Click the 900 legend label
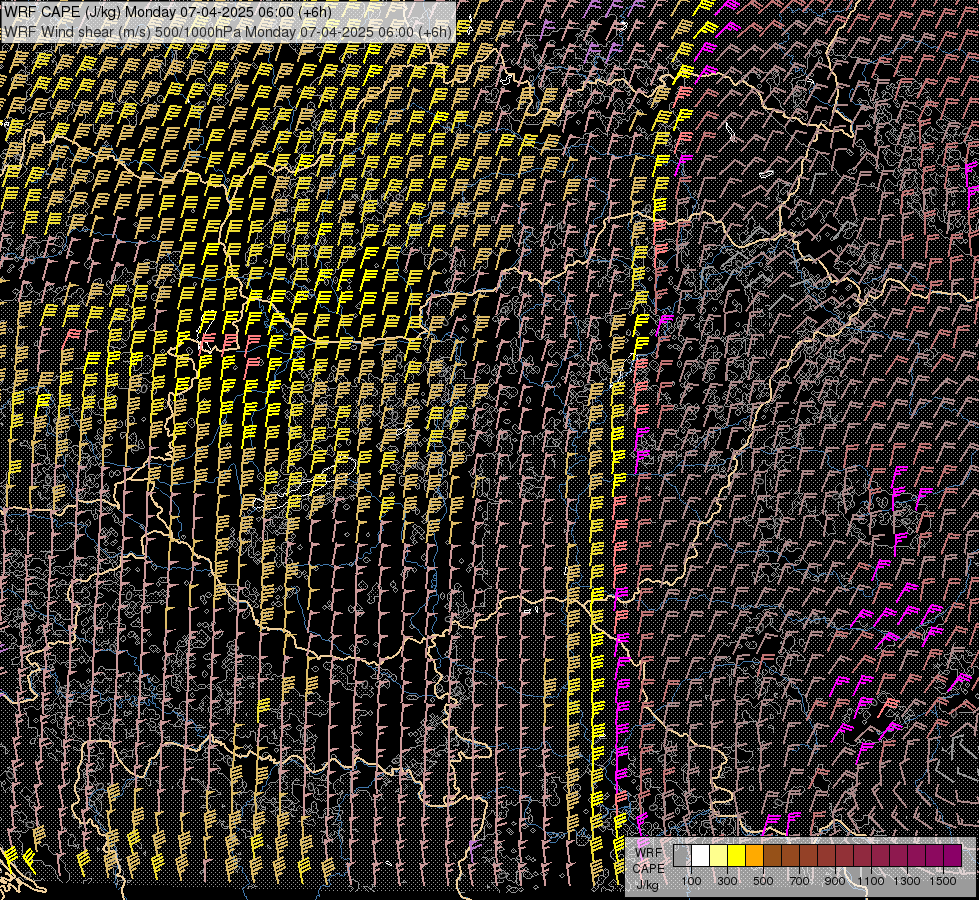 tap(835, 881)
